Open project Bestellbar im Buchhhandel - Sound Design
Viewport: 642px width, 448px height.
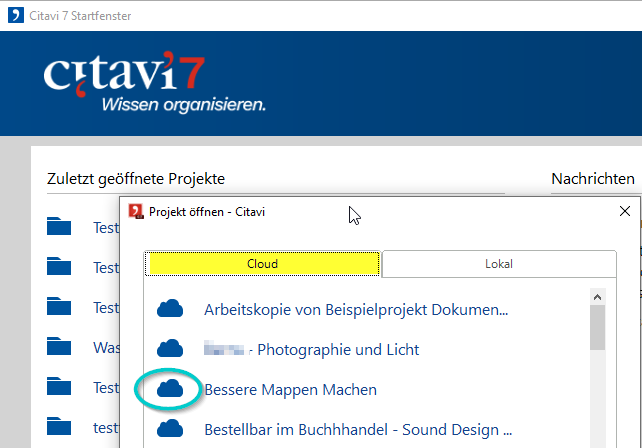[x=358, y=430]
